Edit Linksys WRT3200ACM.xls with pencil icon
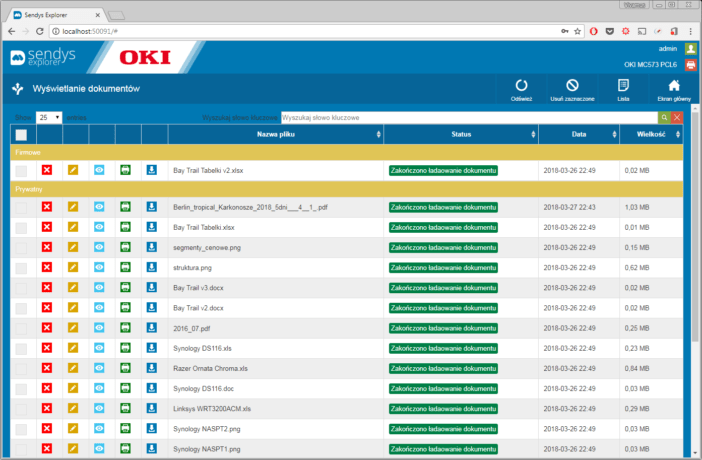702x460 pixels. [73, 408]
